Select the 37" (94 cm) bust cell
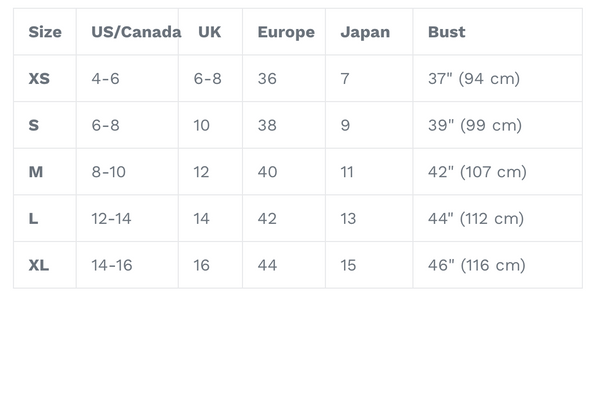 click(474, 79)
